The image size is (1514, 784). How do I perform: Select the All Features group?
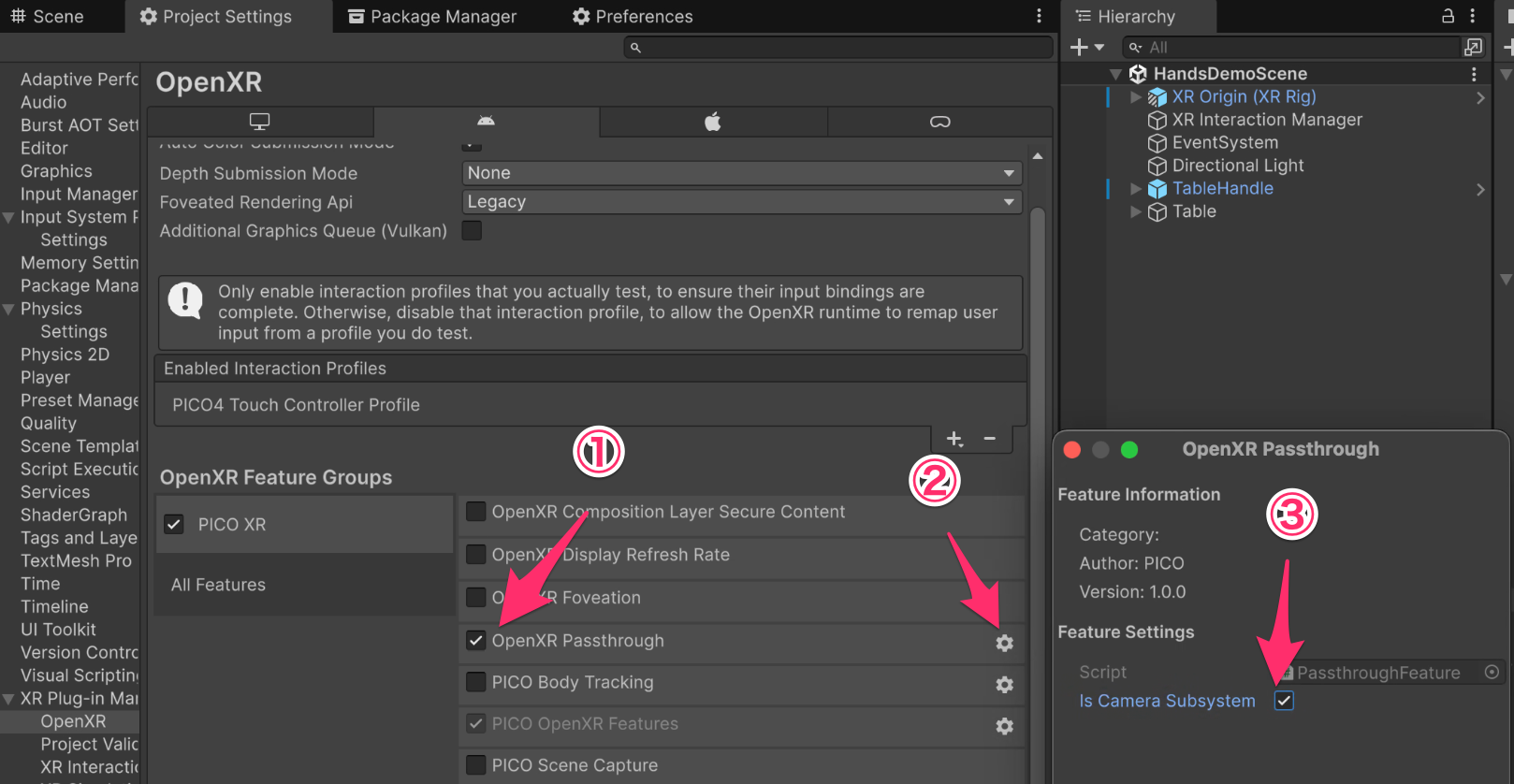point(305,585)
